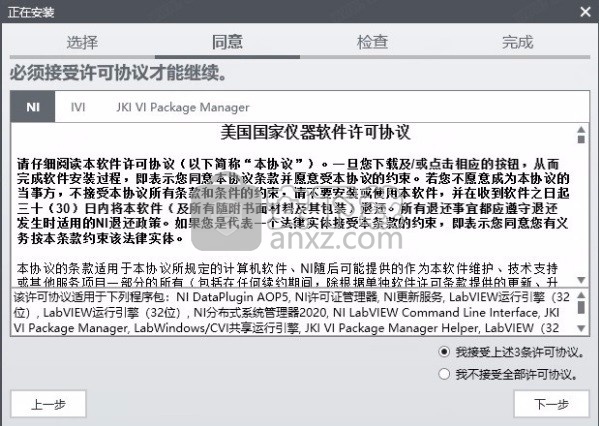Click the license text scrollbar thumb

click(x=581, y=139)
